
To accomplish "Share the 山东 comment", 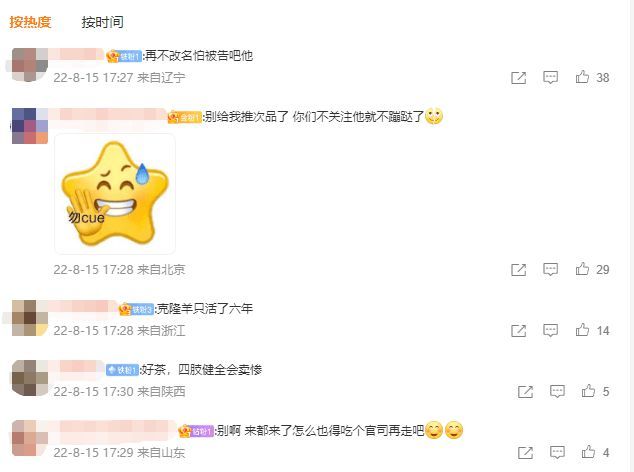I will pos(525,453).
